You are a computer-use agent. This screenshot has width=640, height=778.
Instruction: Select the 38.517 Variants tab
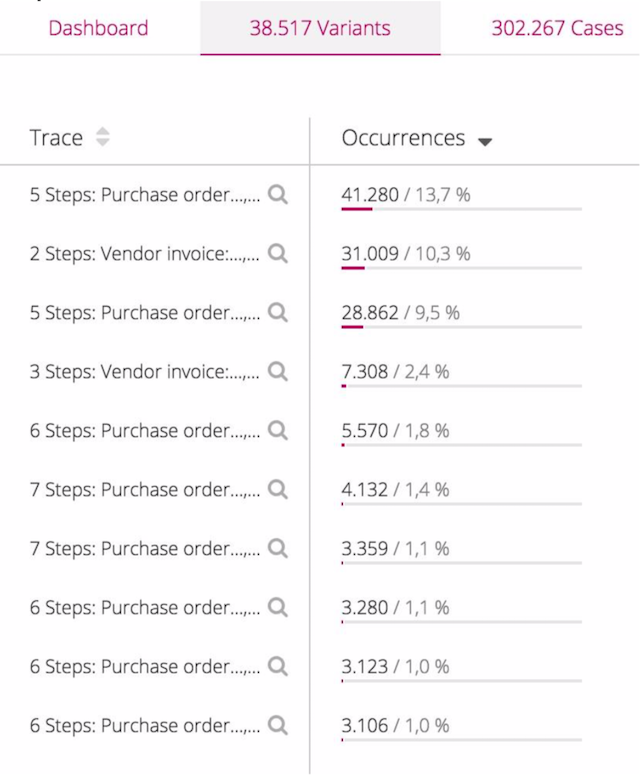click(320, 28)
